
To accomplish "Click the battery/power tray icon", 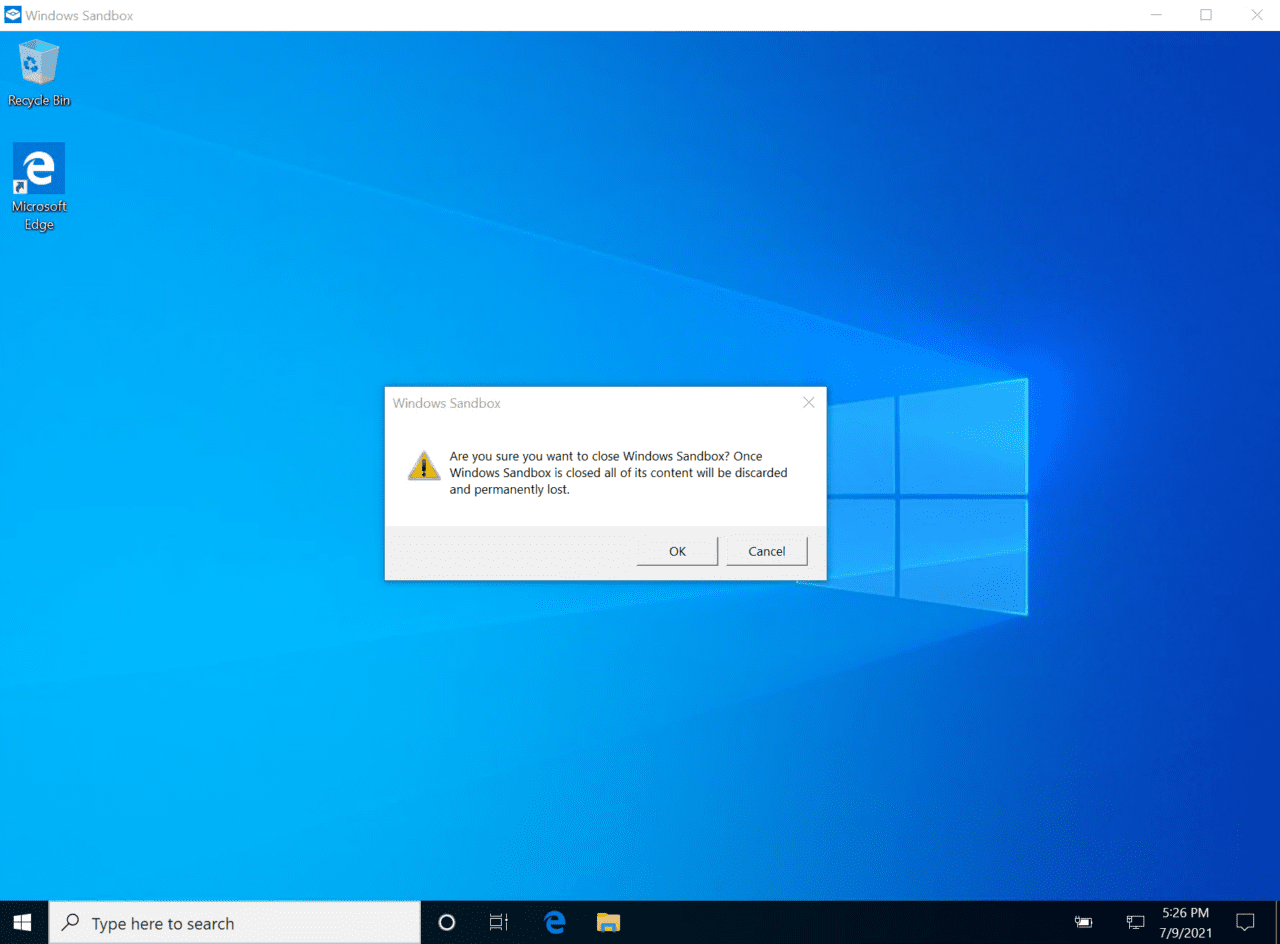I will 1084,922.
